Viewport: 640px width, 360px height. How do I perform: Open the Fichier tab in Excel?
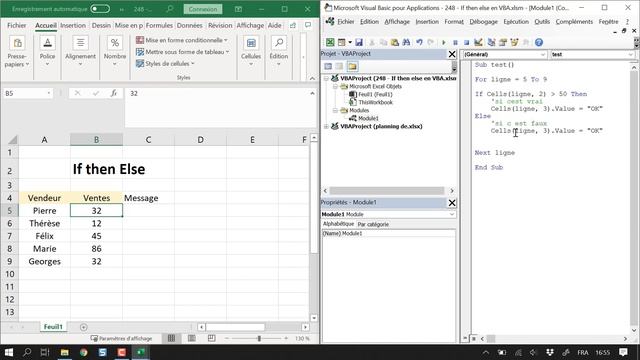pos(17,25)
